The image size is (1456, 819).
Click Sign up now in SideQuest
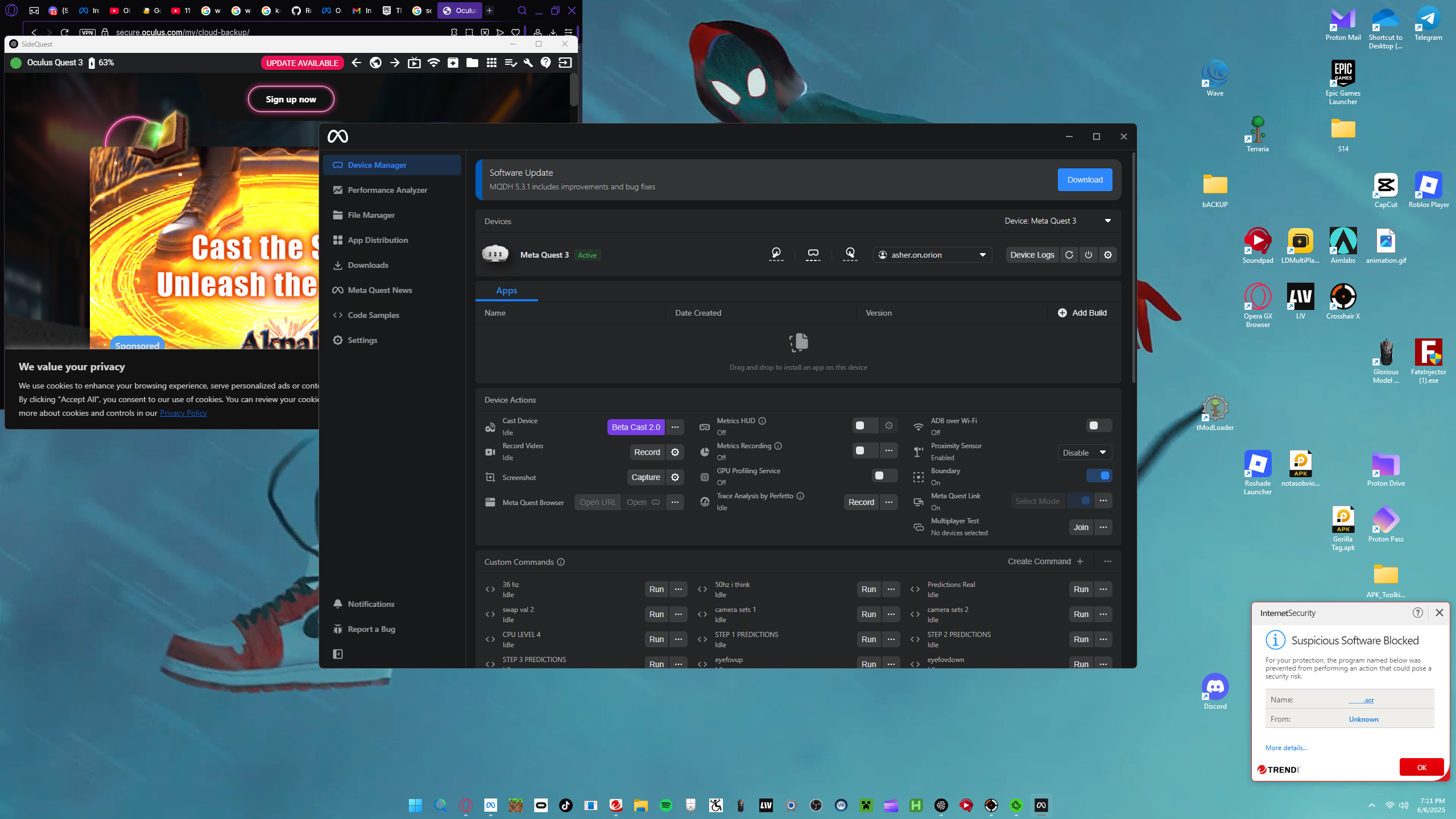(x=291, y=99)
